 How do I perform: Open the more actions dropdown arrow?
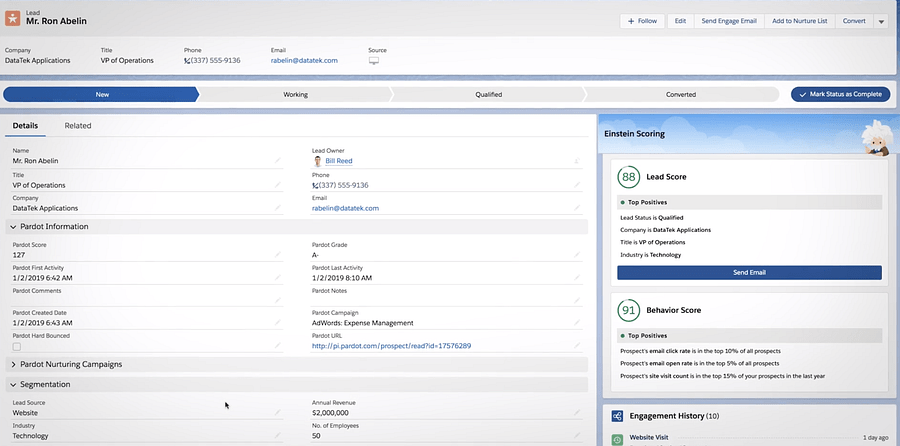(881, 21)
